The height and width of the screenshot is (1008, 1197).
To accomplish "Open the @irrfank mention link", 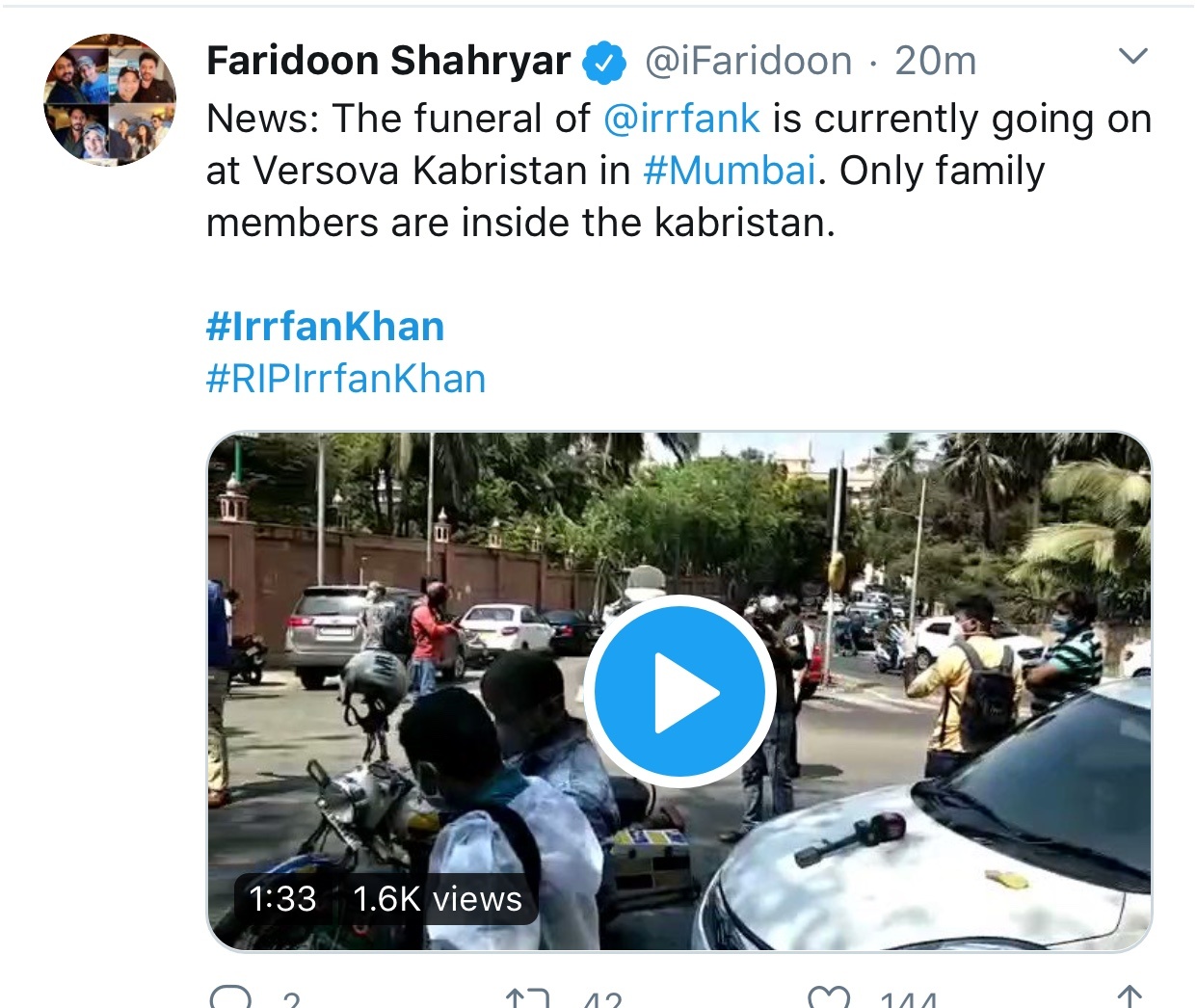I will click(x=681, y=119).
